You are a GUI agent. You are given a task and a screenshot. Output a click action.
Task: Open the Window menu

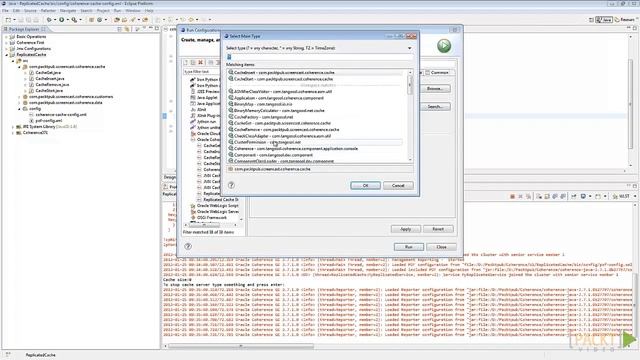coord(133,11)
